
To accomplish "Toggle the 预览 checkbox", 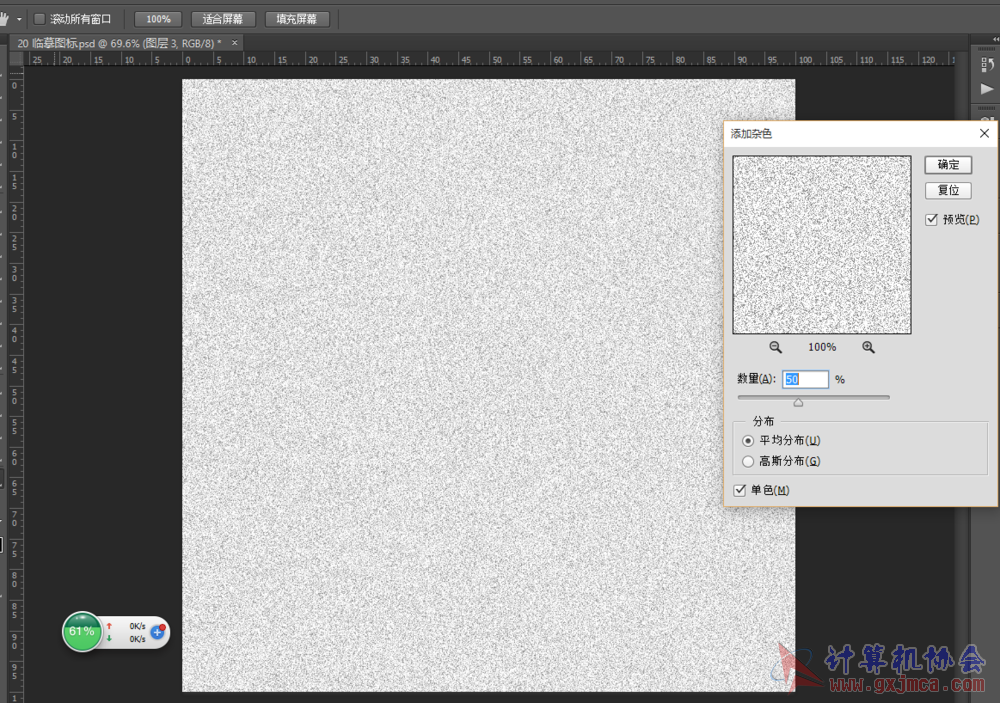I will pos(932,219).
